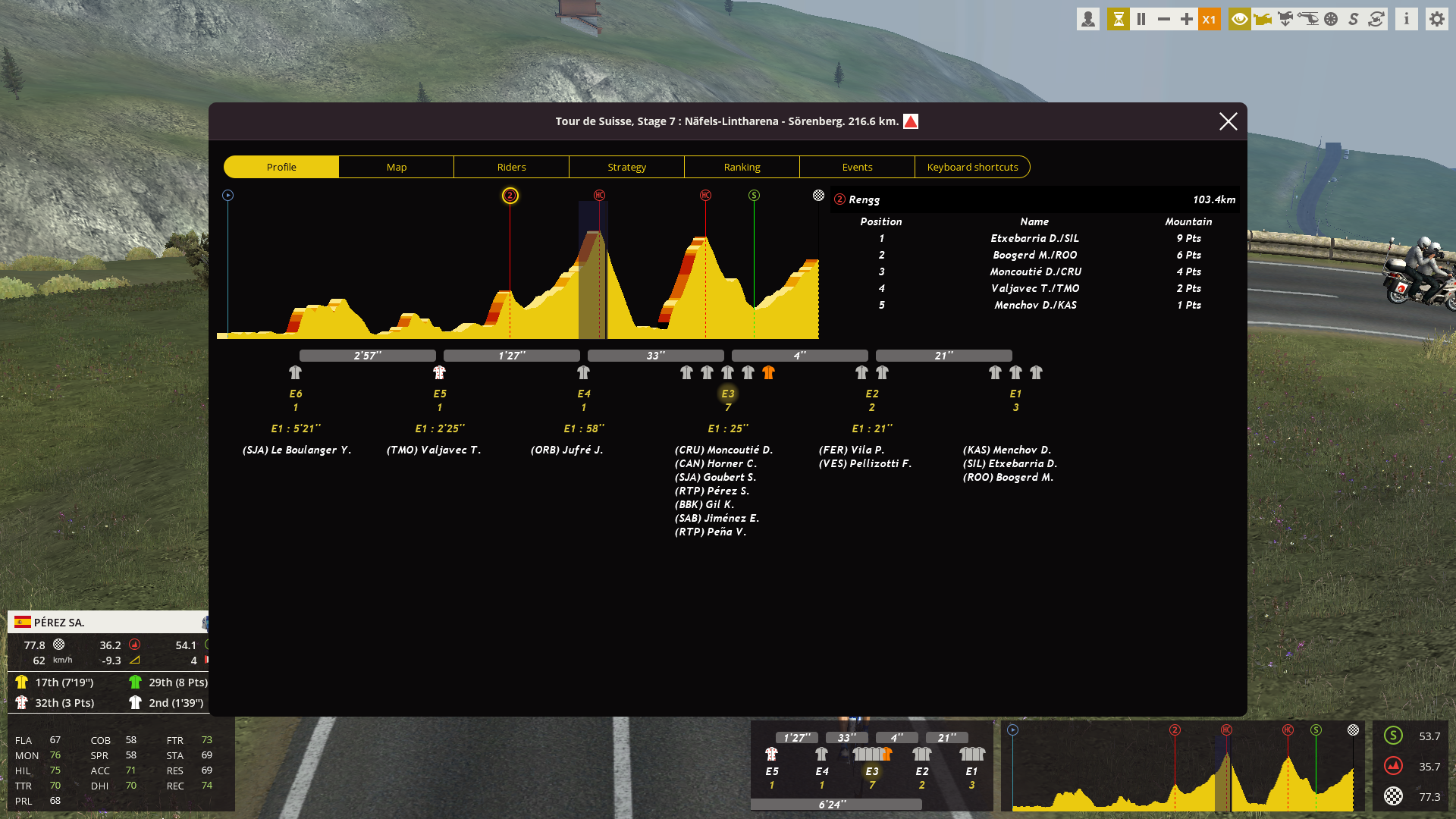Click the Rengg climb header row
1456x819 pixels.
1035,199
